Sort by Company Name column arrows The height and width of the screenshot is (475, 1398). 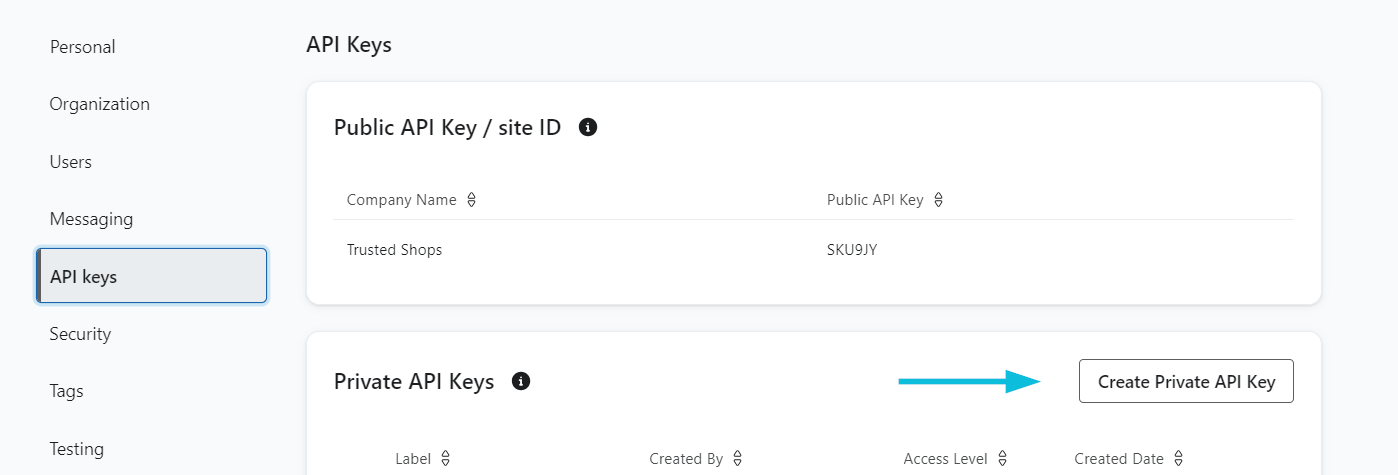pos(471,200)
